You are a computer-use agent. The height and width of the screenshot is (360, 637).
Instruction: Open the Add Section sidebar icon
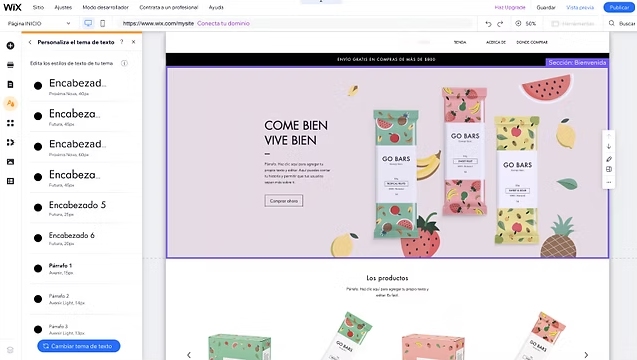click(x=11, y=65)
